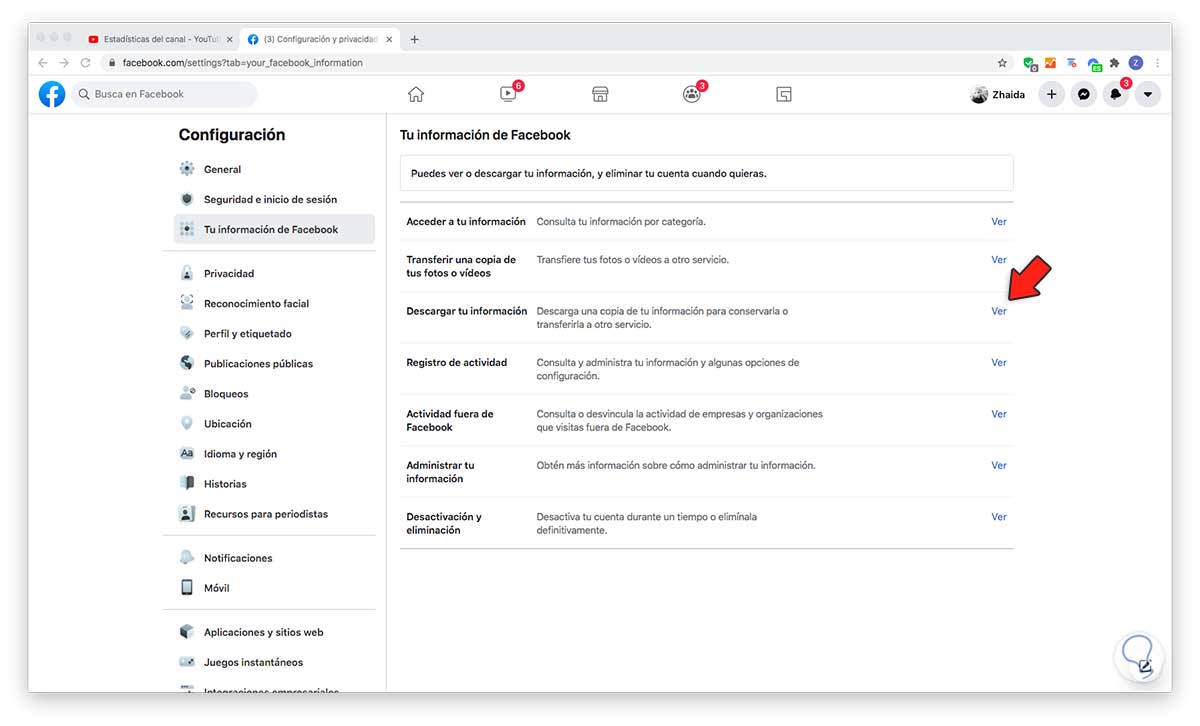Expand the account dropdown arrow
Viewport: 1200px width, 726px height.
pos(1147,94)
